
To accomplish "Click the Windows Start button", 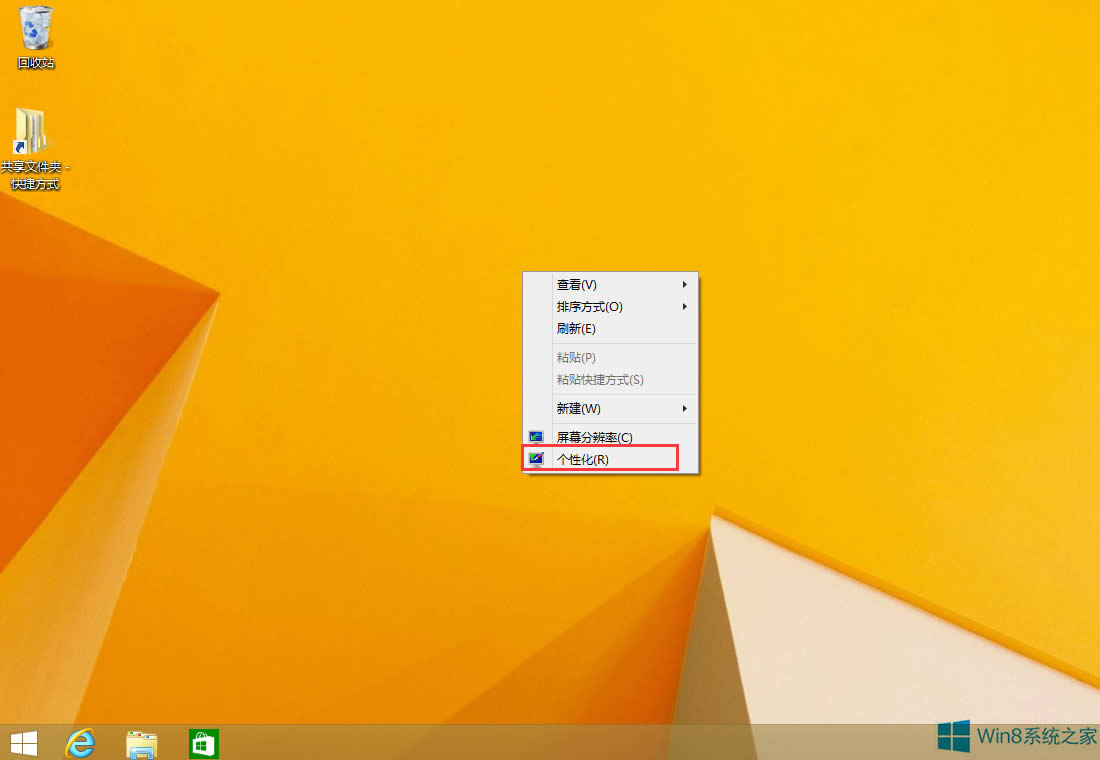I will point(22,742).
